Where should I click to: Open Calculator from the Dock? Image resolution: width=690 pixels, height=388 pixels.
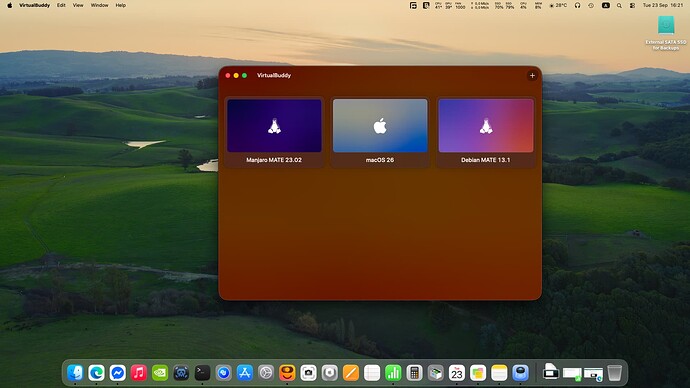pos(414,373)
